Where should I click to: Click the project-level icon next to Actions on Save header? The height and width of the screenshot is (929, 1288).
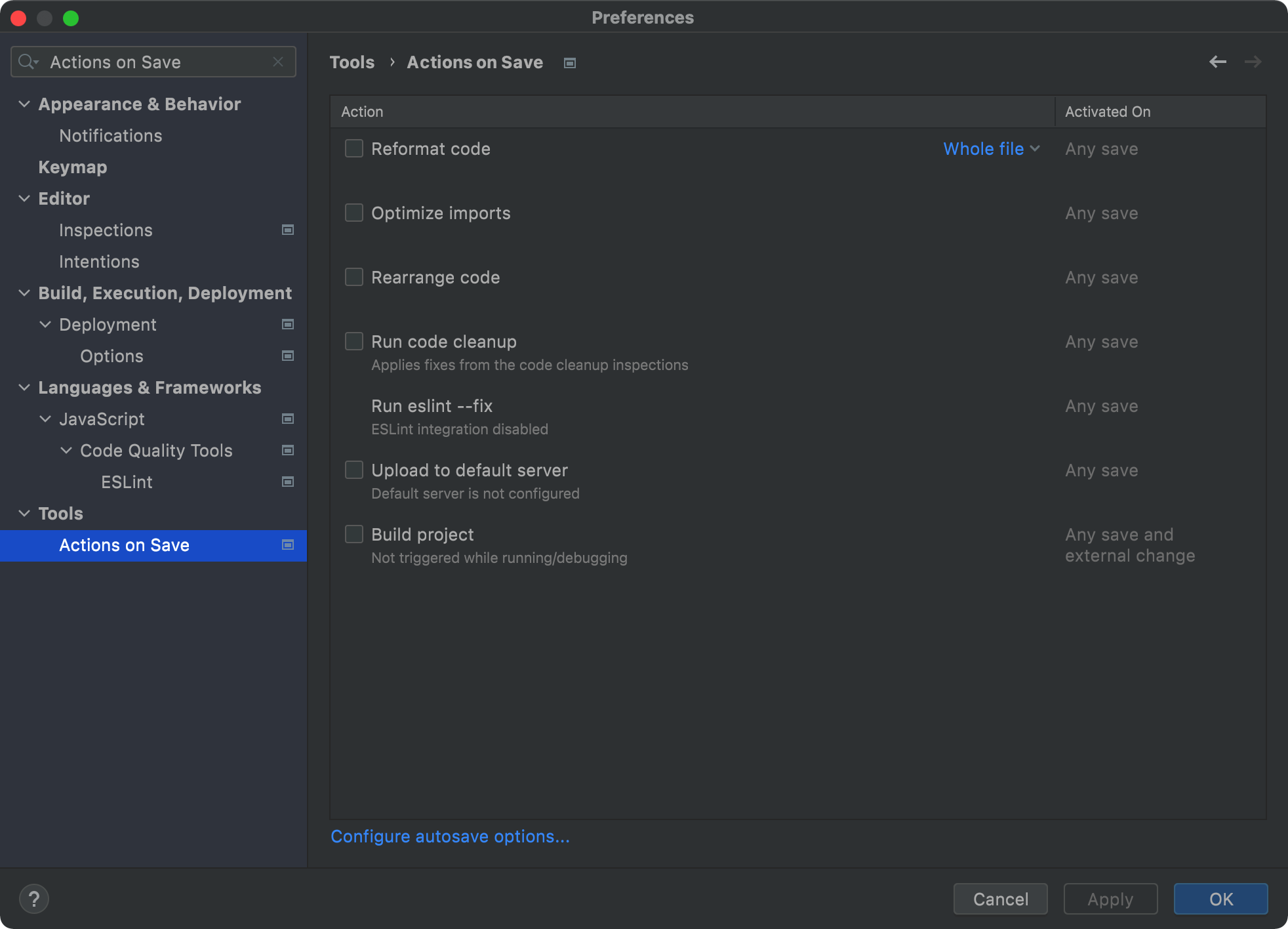(570, 63)
